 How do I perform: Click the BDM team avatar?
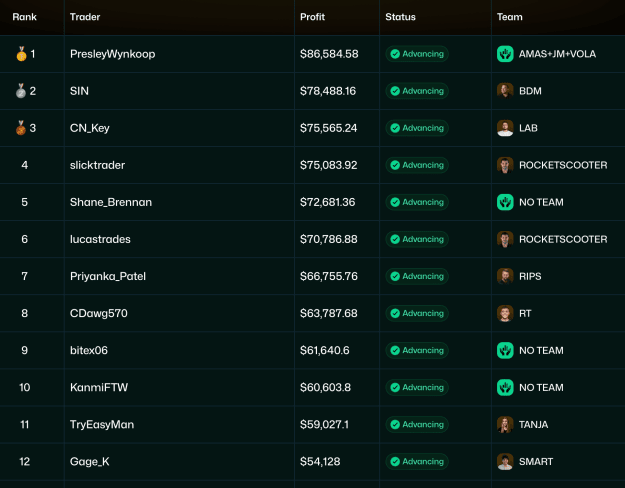(x=505, y=91)
